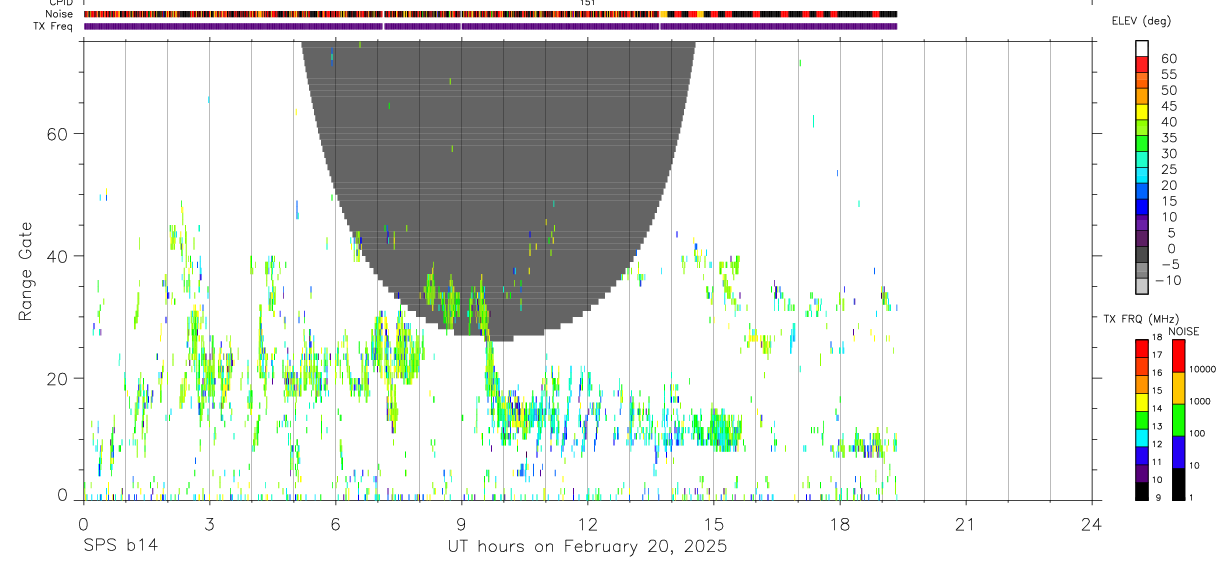Click the "18" UT hours axis tick
Image resolution: width=1228 pixels, height=567 pixels.
tap(839, 523)
